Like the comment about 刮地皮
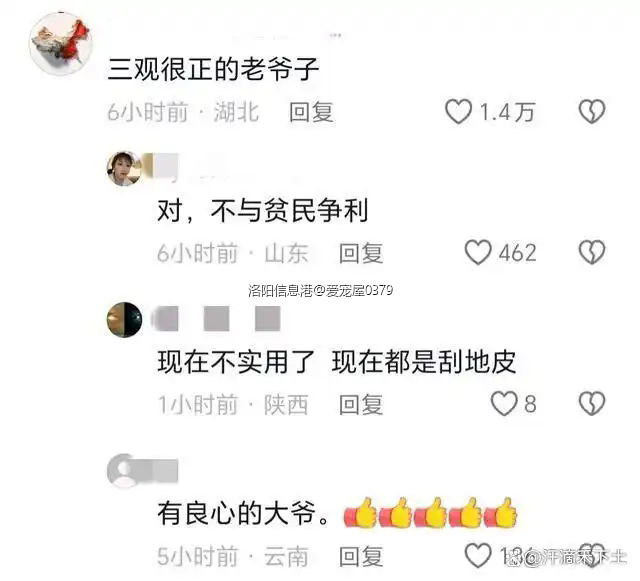 (x=504, y=403)
